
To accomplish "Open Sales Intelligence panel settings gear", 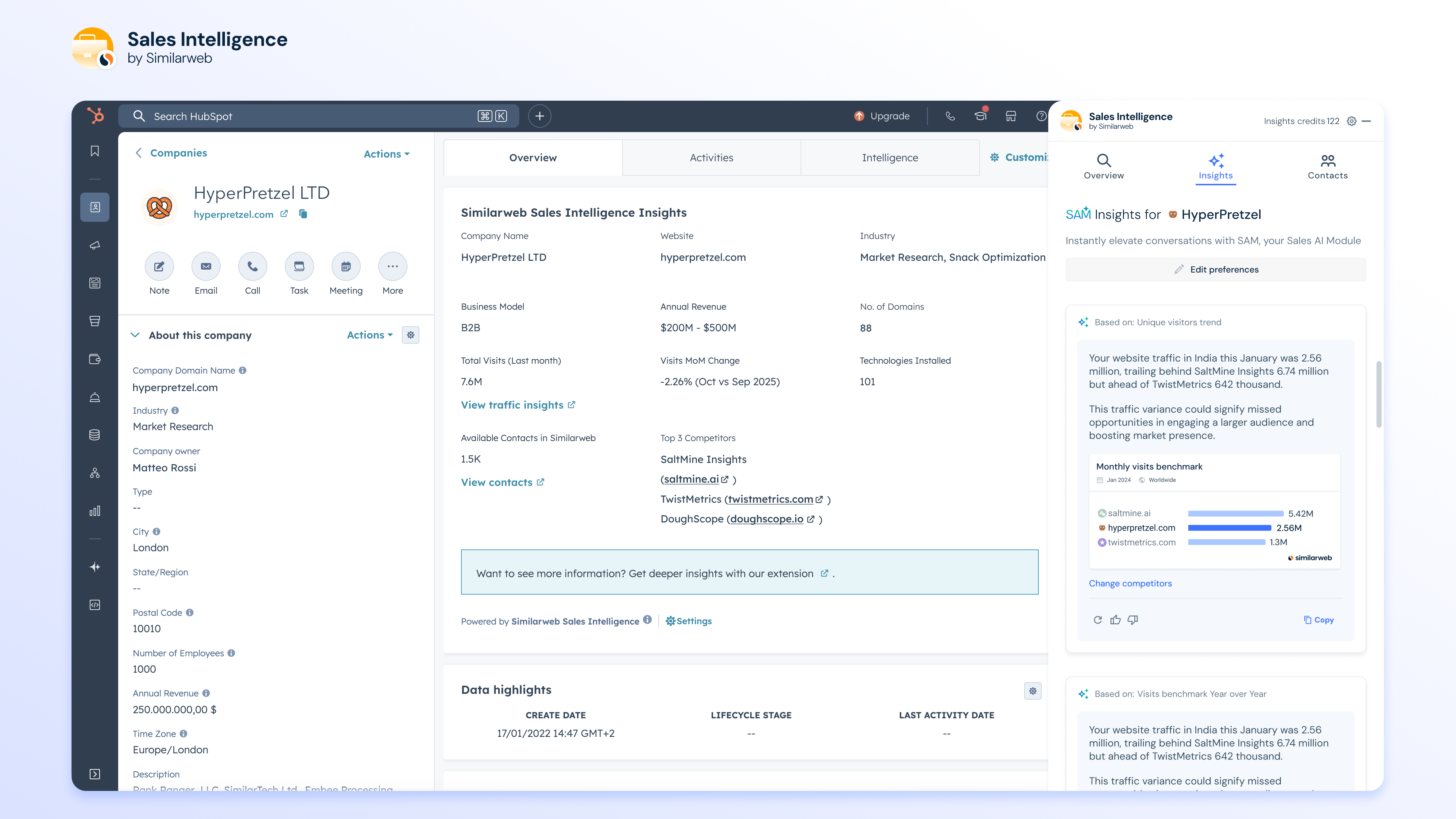I will [1351, 121].
